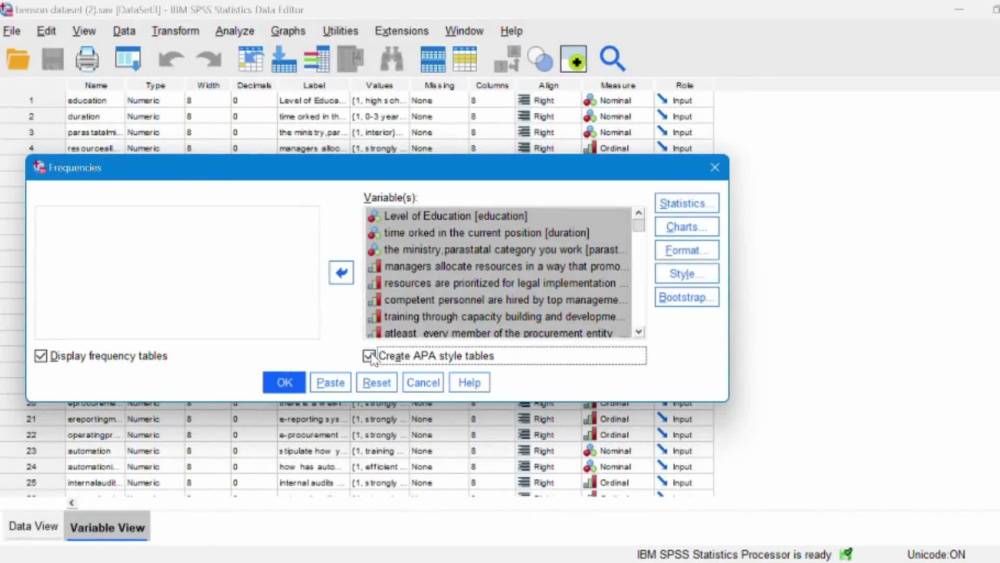1000x563 pixels.
Task: Click the magnifying glass Search icon
Action: click(612, 59)
